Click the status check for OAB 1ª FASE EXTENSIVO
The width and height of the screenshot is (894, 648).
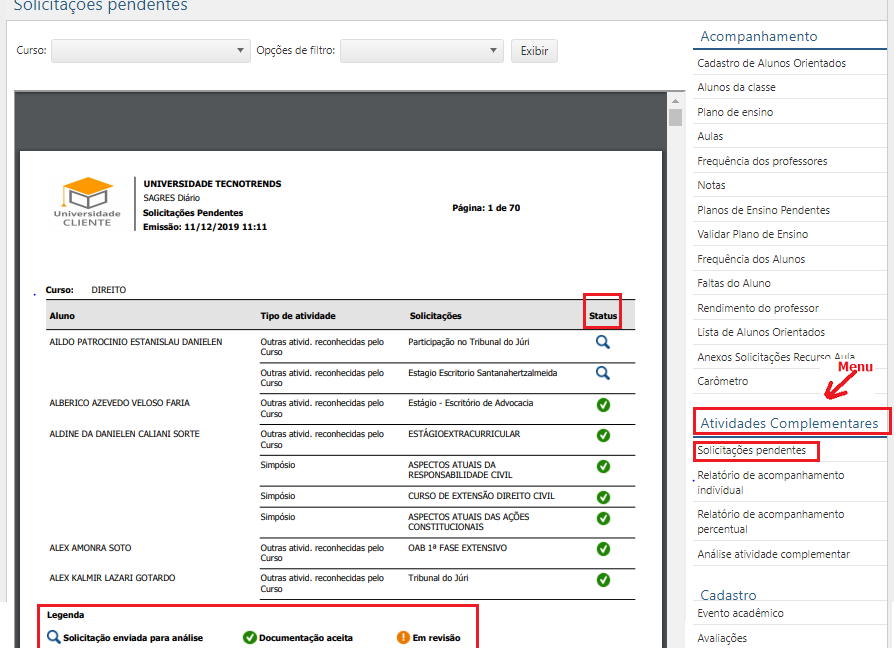click(602, 551)
